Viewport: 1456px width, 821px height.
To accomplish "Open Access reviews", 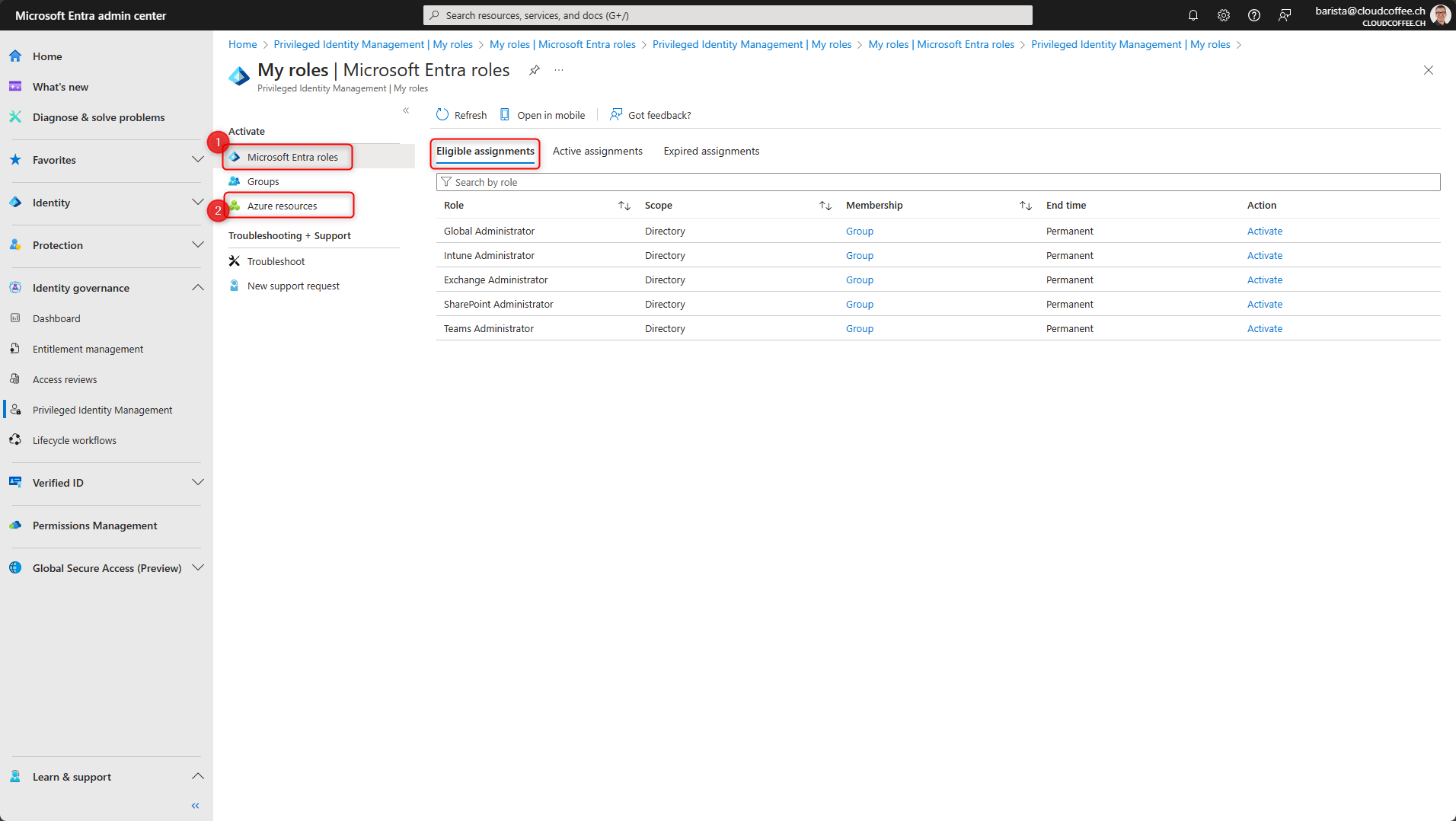I will pyautogui.click(x=65, y=379).
